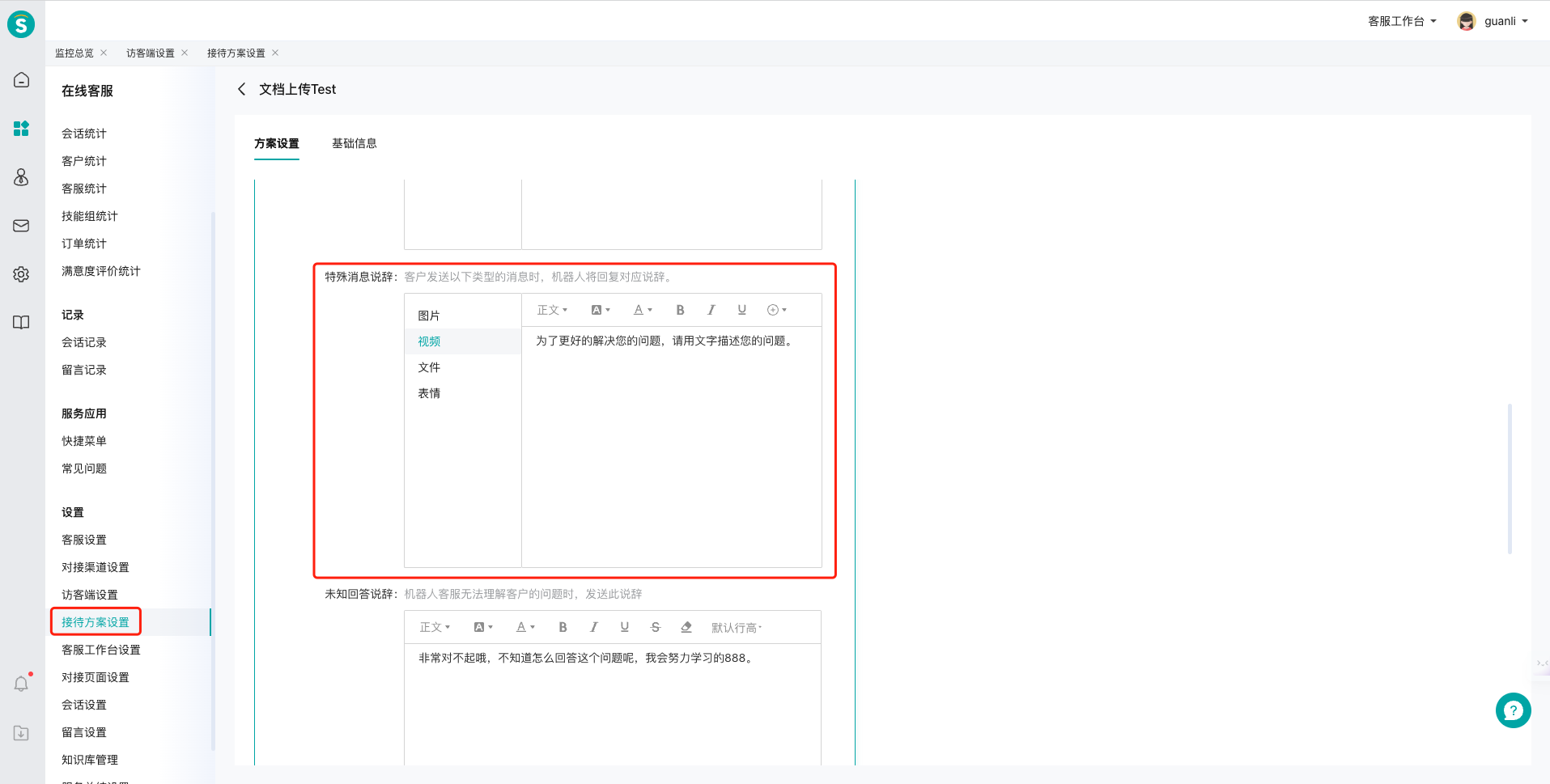Image resolution: width=1550 pixels, height=784 pixels.
Task: Toggle underline in special message editor
Action: 741,310
